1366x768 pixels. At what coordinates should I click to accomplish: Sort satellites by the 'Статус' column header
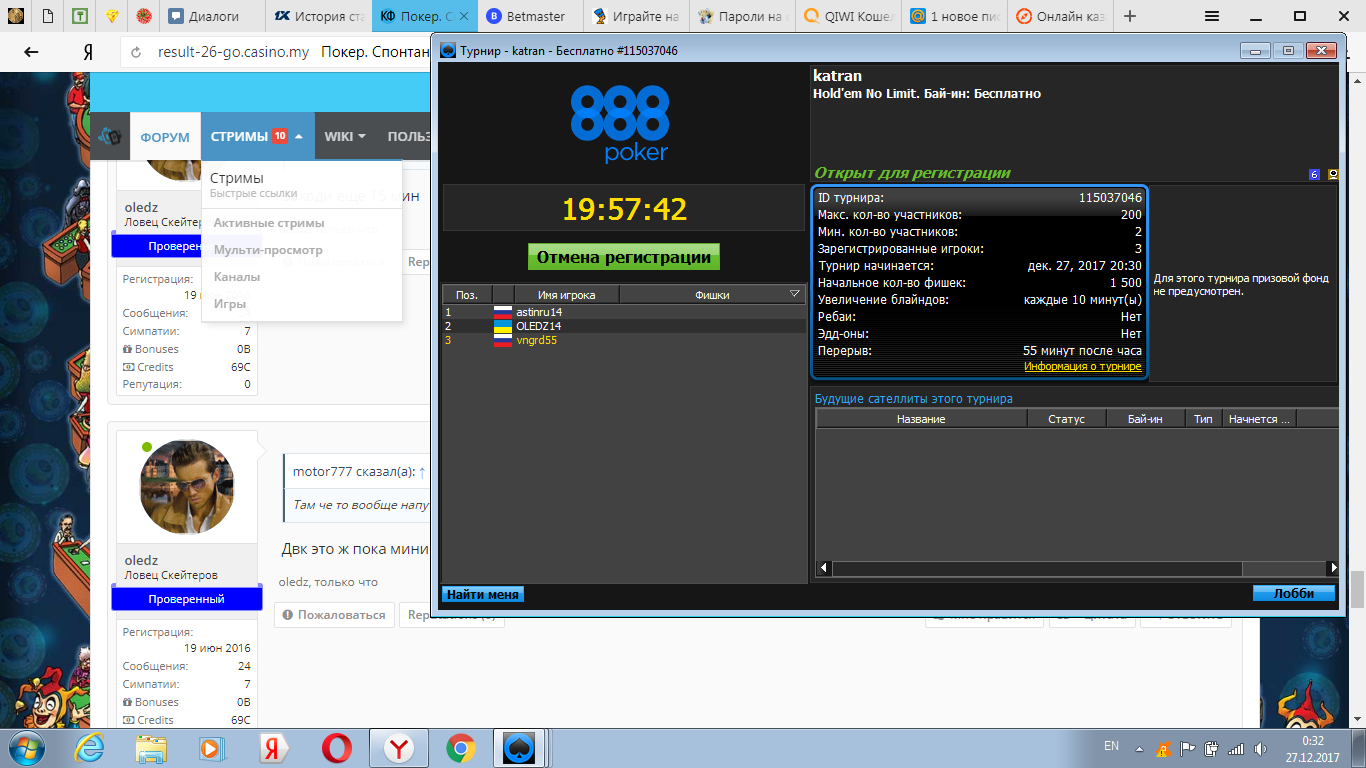tap(1066, 419)
